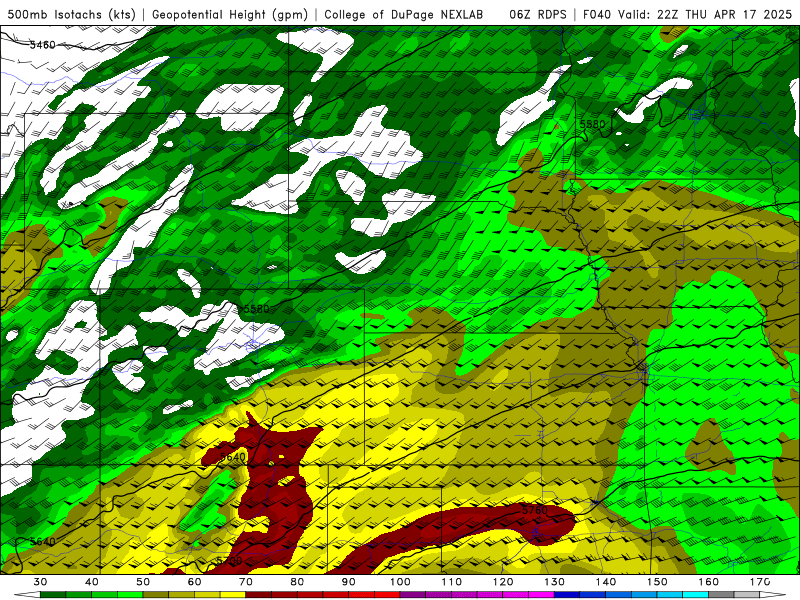
Task: Click the 80 kts color scale number
Action: pyautogui.click(x=297, y=582)
